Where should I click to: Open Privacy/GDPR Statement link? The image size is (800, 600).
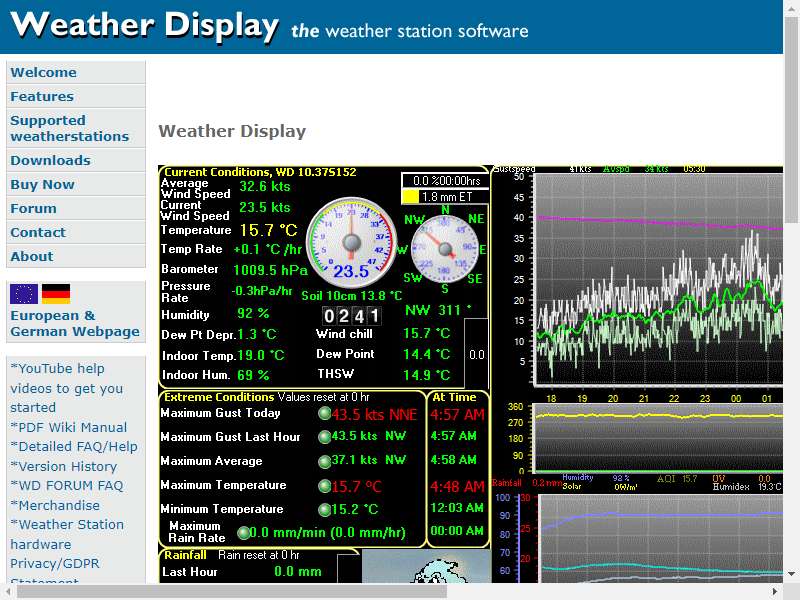click(55, 571)
